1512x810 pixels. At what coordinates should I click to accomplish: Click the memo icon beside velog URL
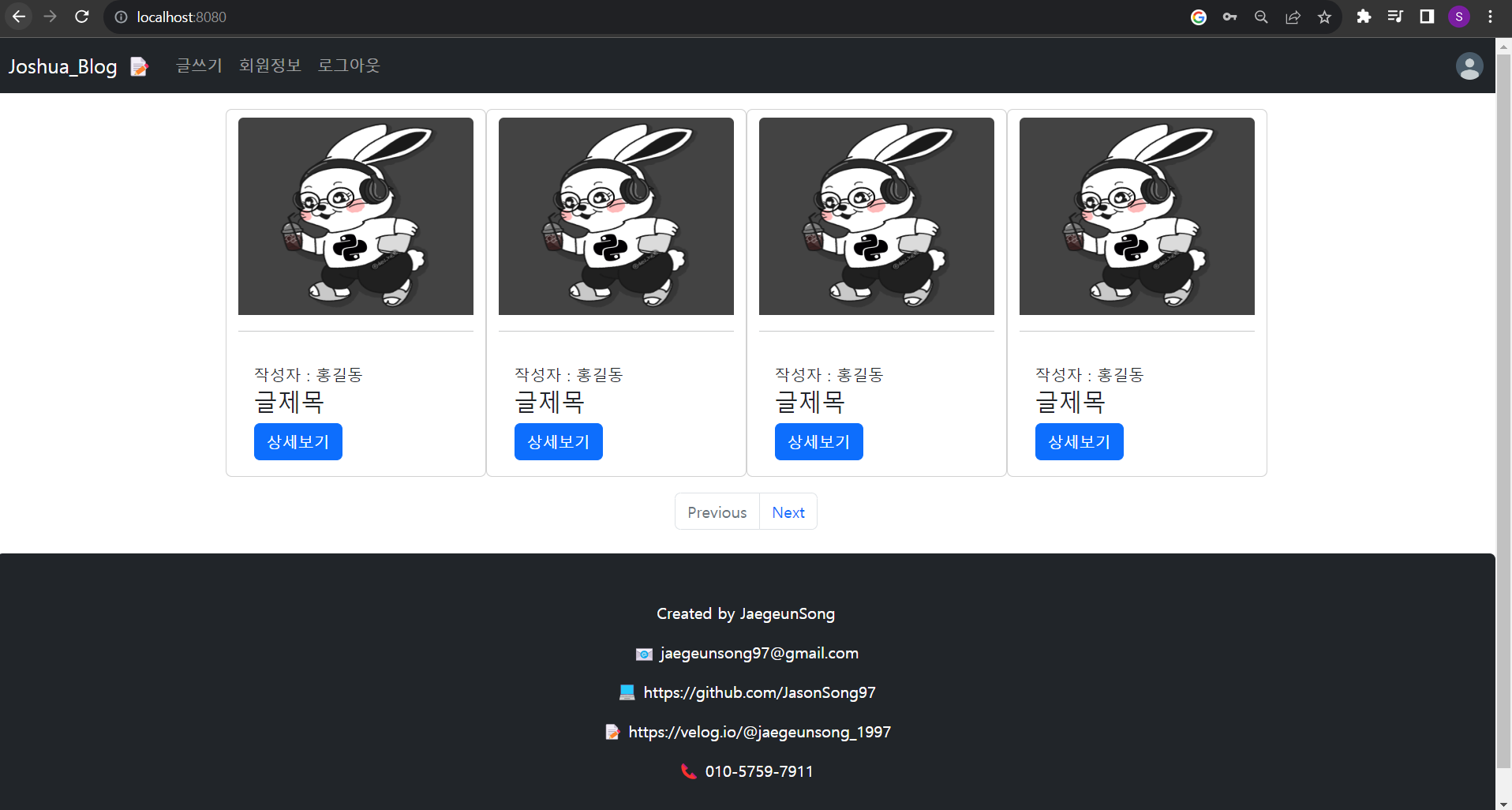612,732
